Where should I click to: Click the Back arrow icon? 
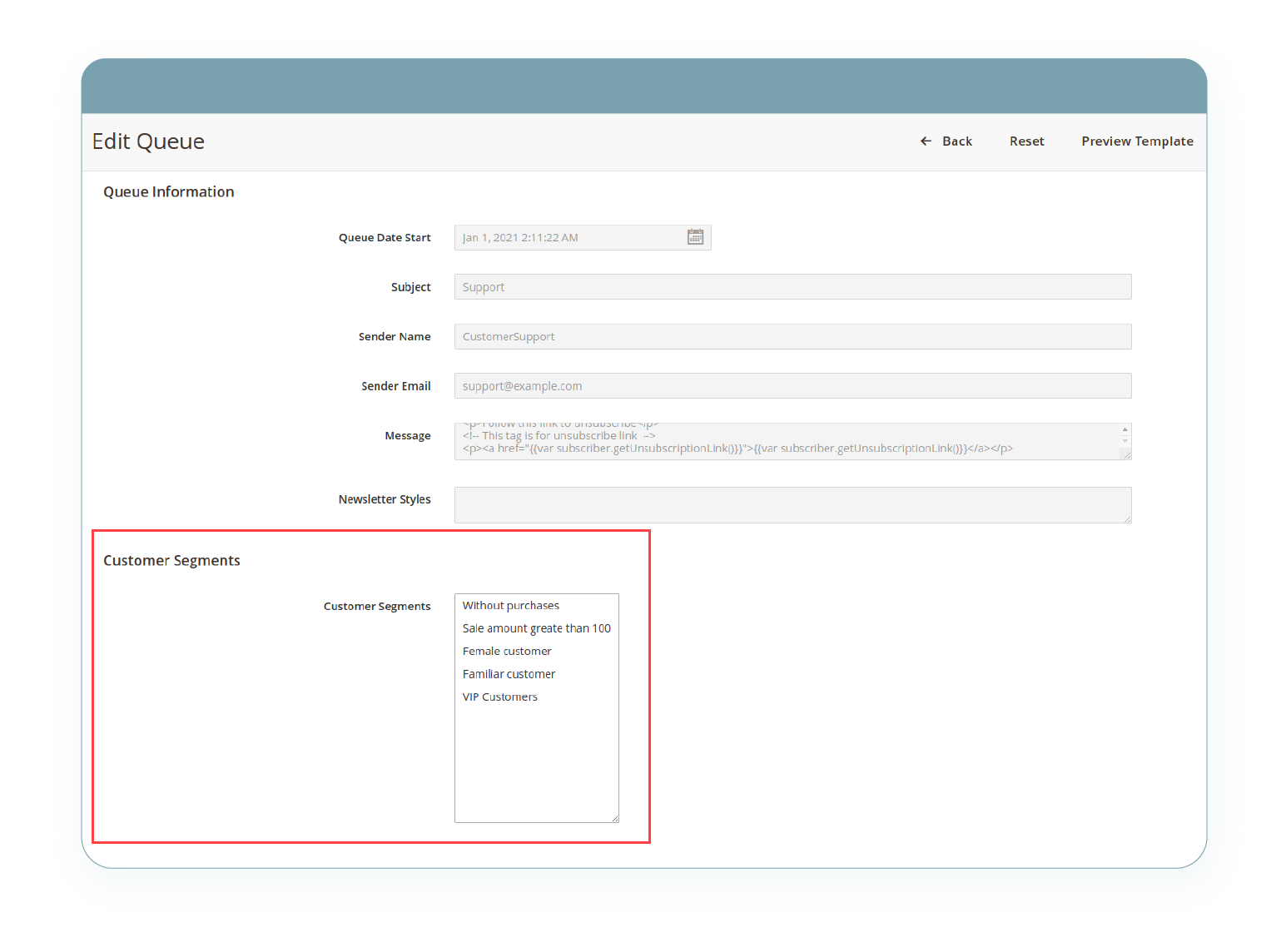pos(926,141)
